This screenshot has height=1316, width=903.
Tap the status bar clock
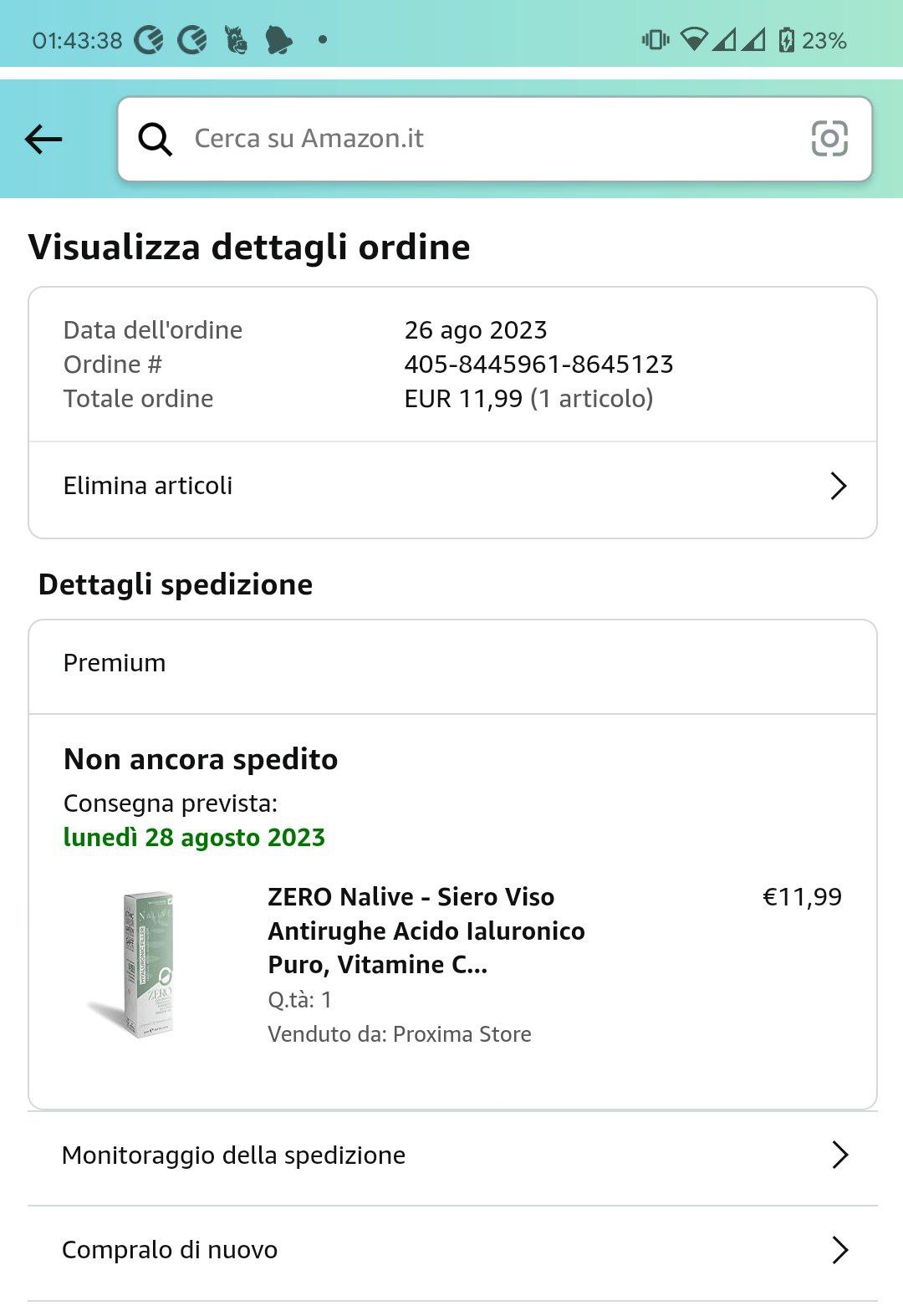[77, 40]
